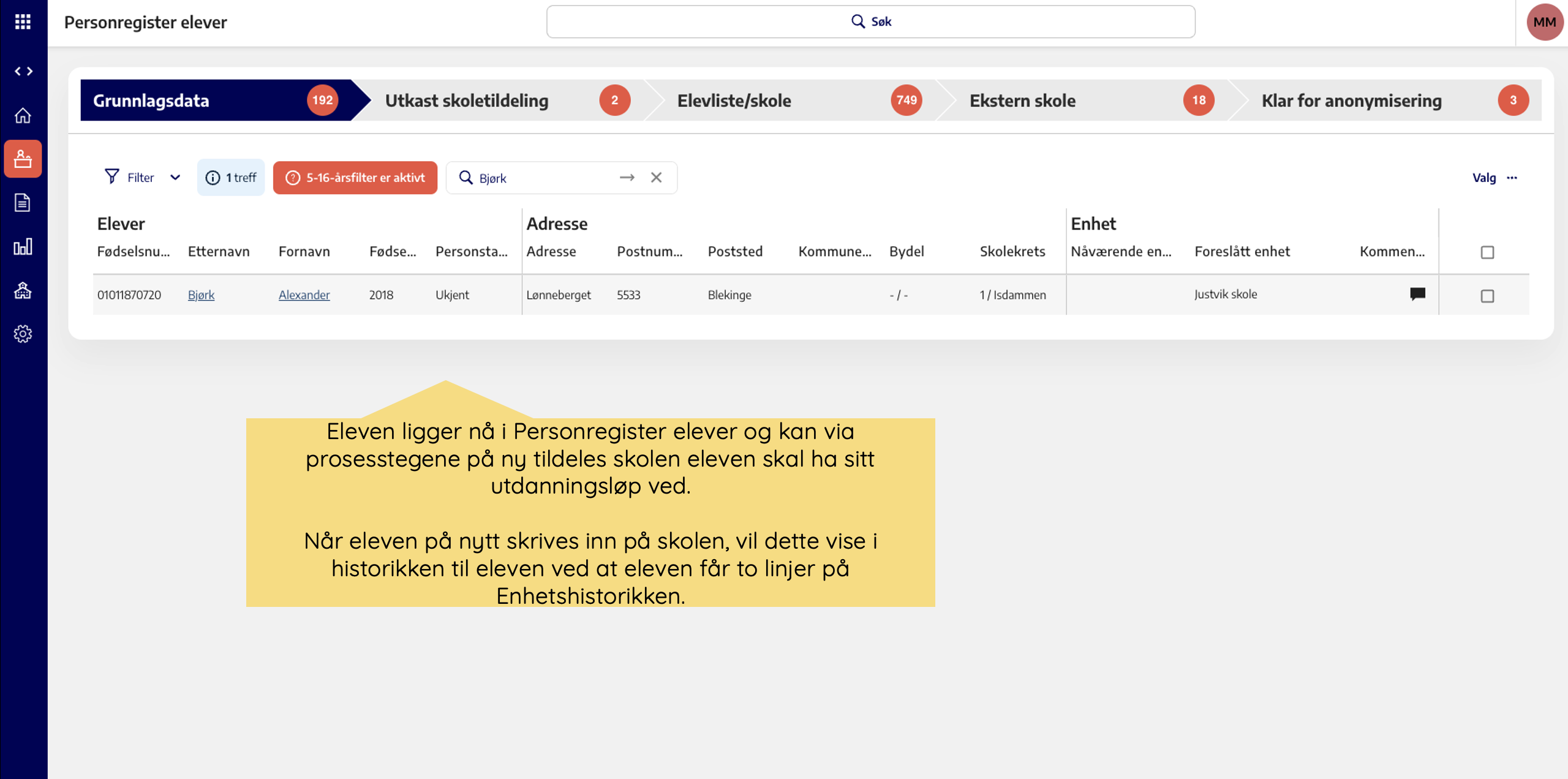Click fødselsnummer 01011870720 cell

pos(129,295)
